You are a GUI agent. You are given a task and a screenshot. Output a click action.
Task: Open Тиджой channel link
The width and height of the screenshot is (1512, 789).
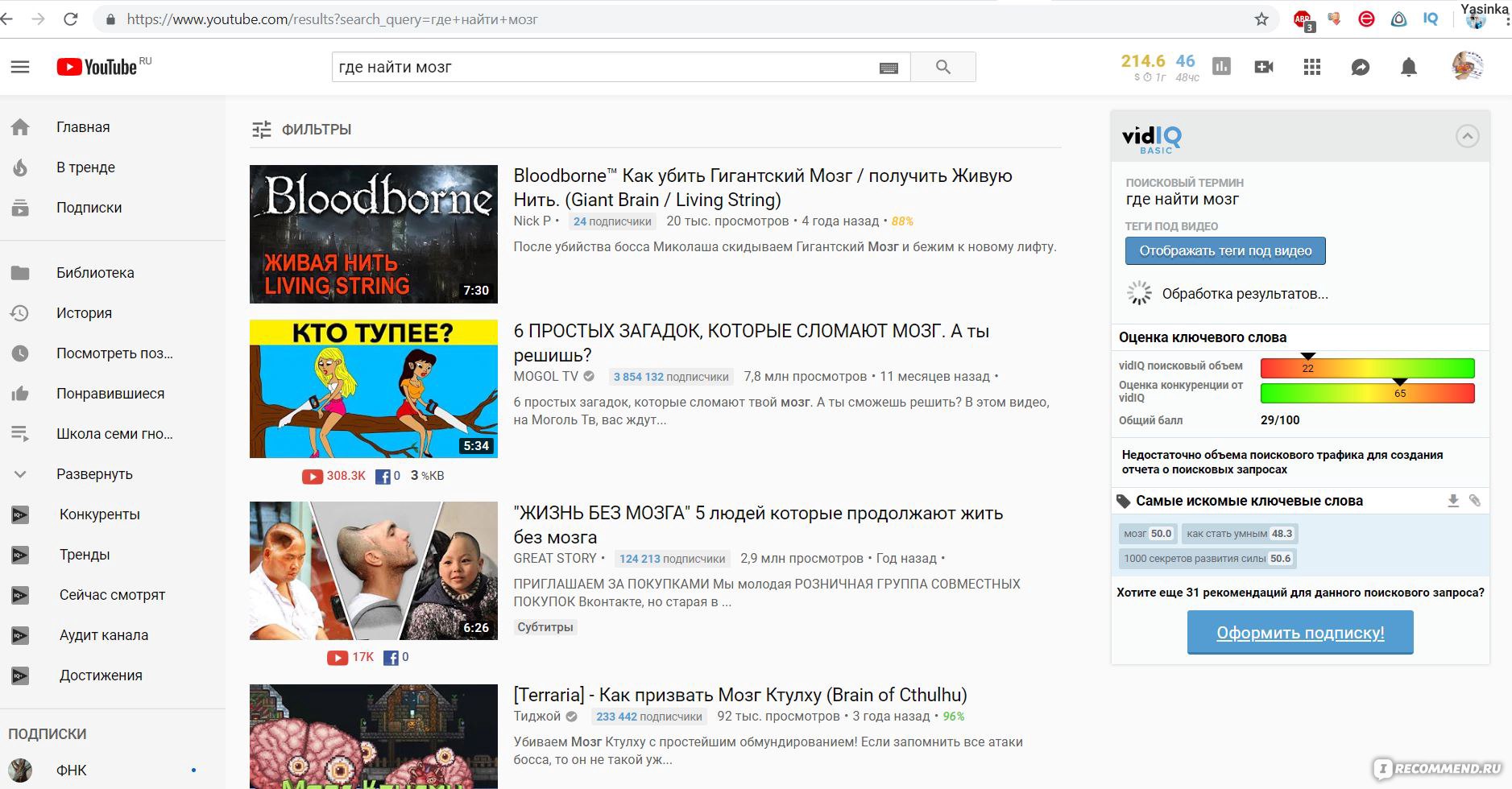click(537, 716)
